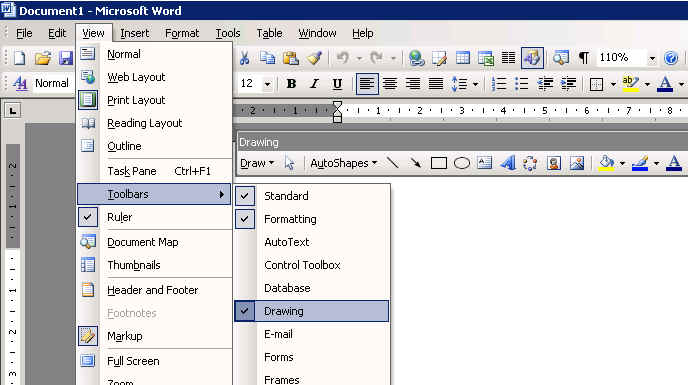Screen dimensions: 688x385
Task: Expand highlight color dropdown arrow
Action: [x=647, y=83]
